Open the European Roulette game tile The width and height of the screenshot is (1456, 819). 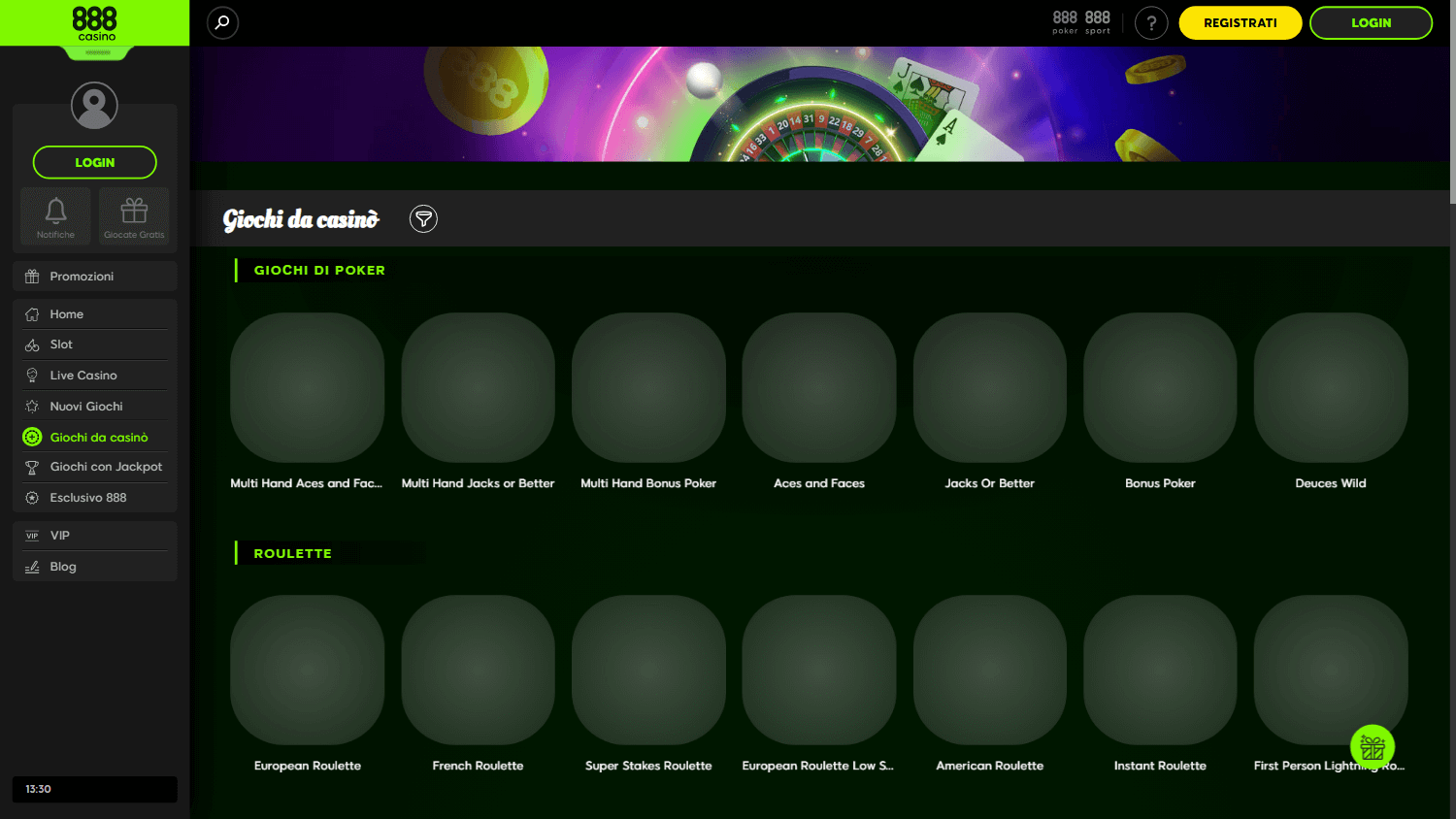point(307,670)
